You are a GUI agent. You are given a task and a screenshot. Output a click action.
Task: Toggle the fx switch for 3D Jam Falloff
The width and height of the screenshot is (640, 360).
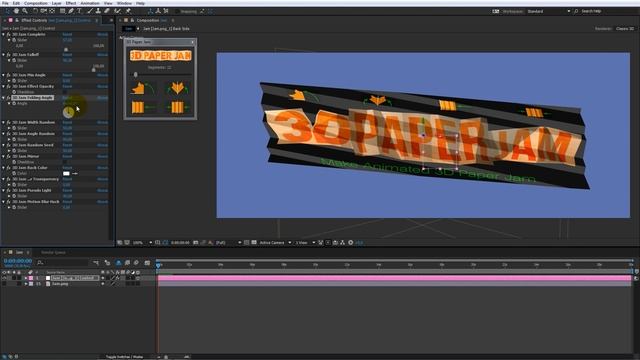coord(8,54)
